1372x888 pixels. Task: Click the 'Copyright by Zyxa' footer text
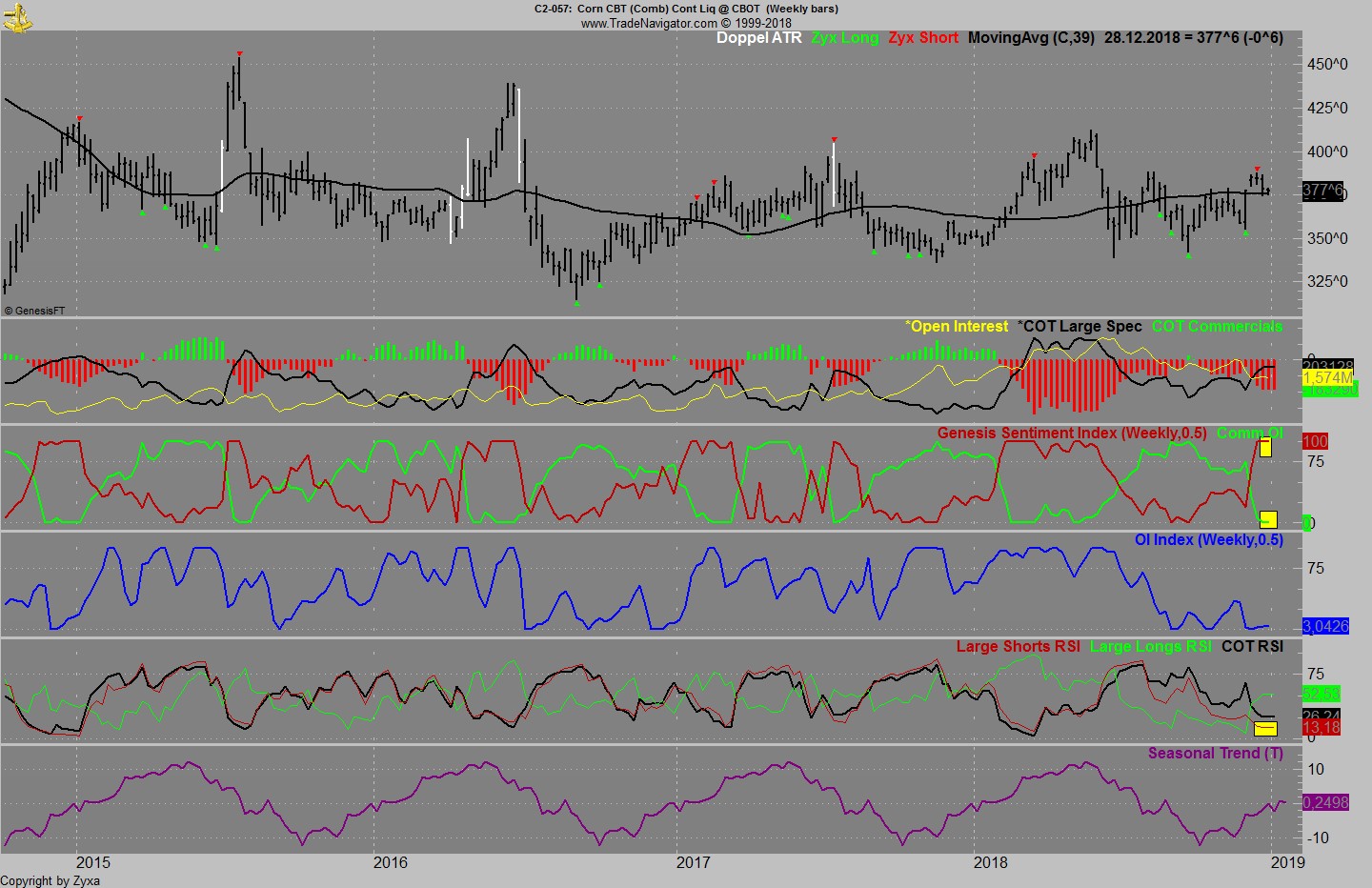(50, 881)
